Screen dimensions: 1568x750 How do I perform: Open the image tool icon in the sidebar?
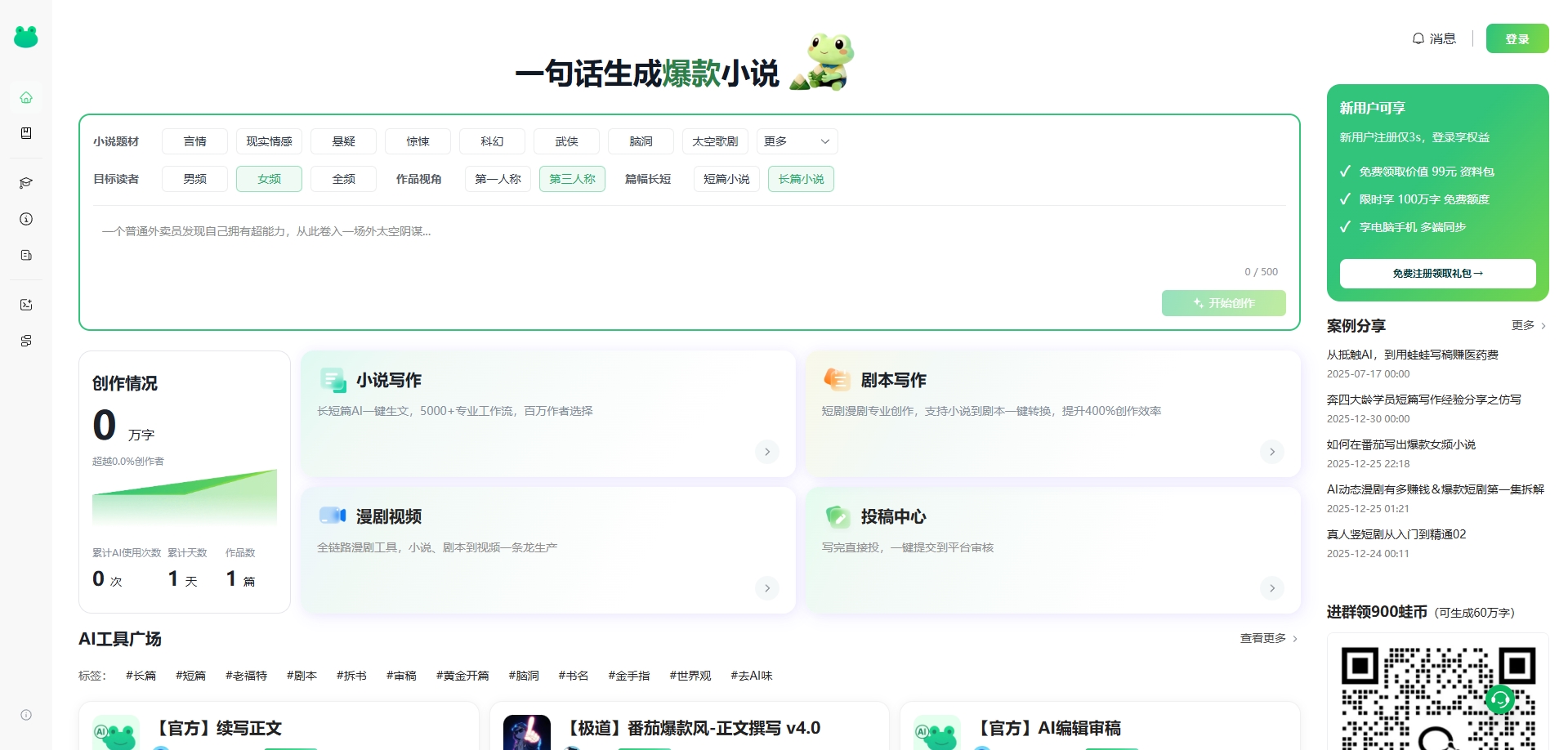(26, 305)
